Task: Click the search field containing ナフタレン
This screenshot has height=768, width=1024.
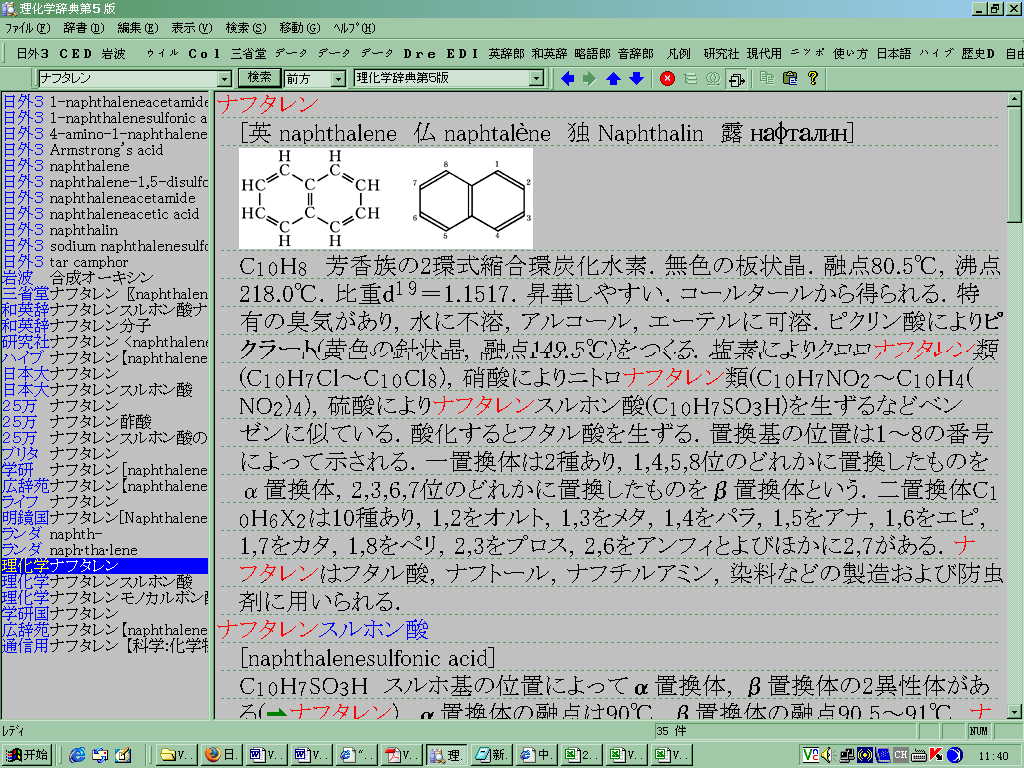Action: click(128, 79)
